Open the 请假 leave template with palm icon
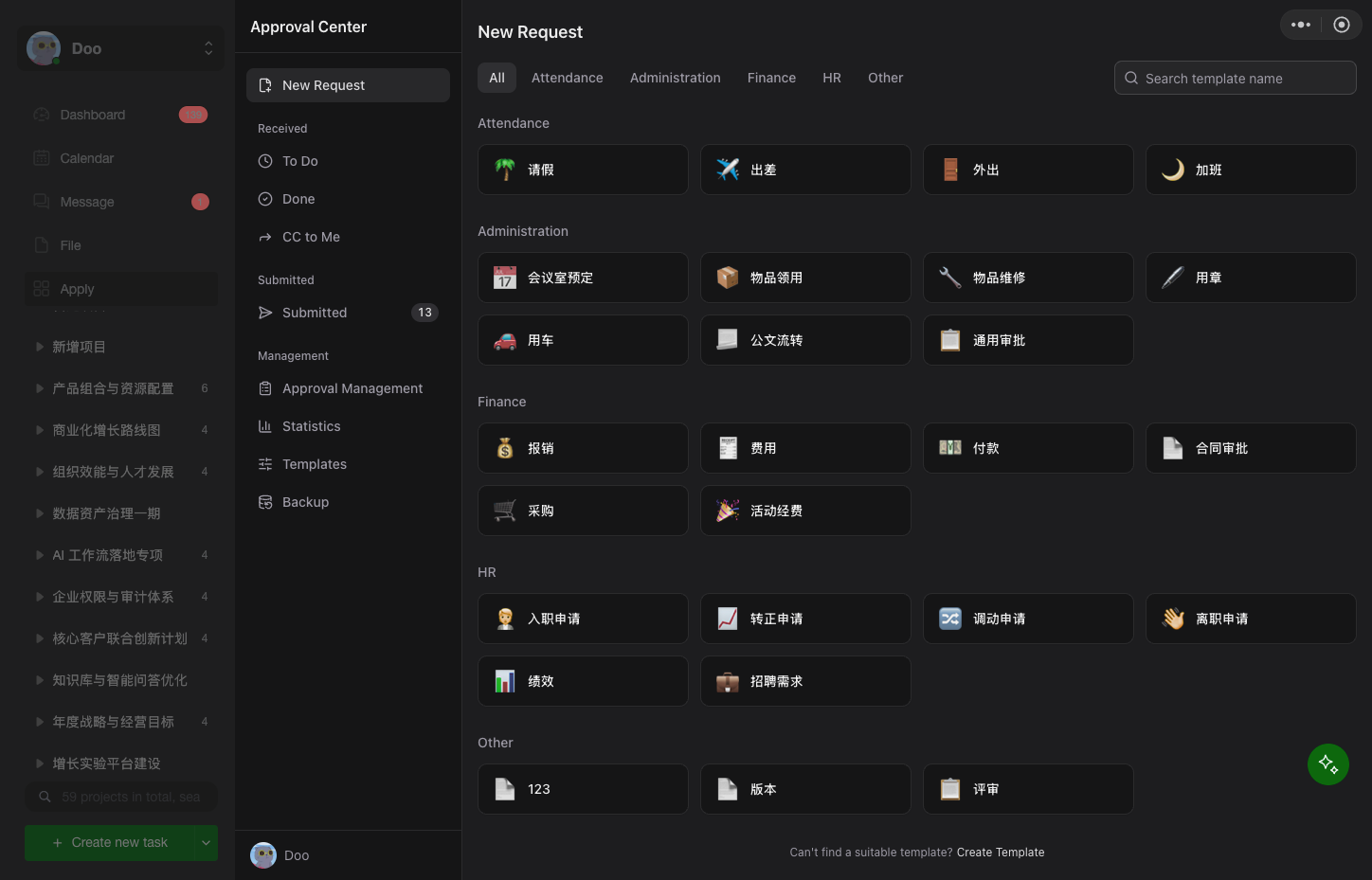 (x=583, y=170)
